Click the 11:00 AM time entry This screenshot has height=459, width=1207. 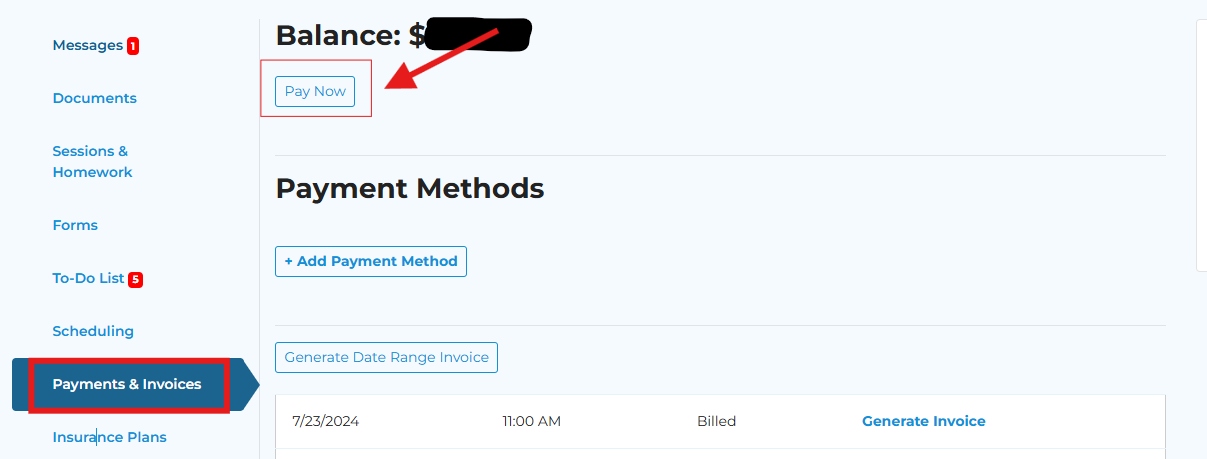pos(531,421)
